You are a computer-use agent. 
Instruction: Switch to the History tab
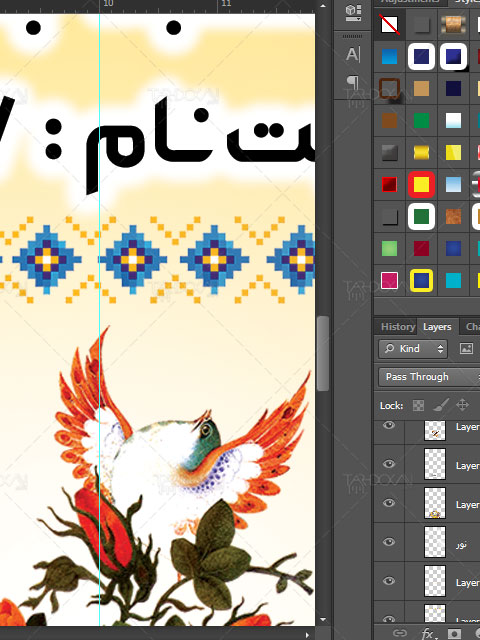(x=398, y=327)
